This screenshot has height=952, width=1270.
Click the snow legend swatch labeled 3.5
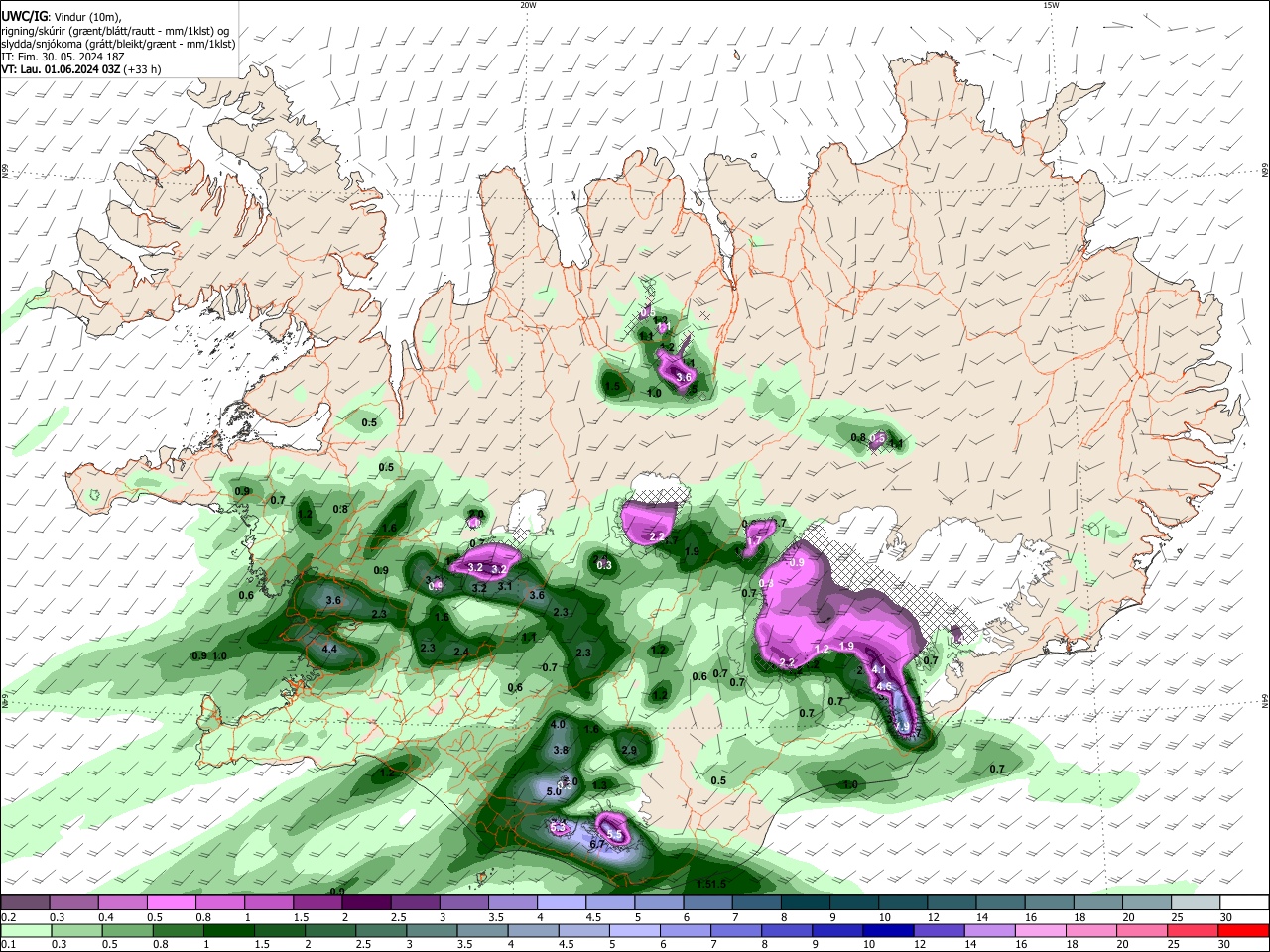point(511,903)
